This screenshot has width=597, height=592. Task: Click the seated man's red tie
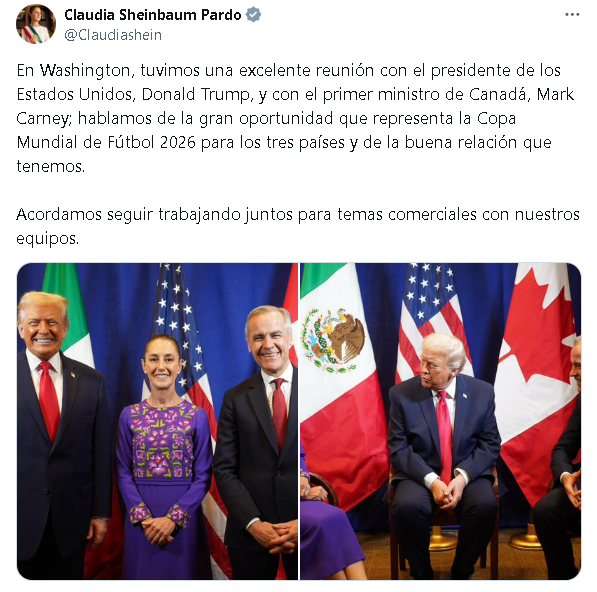coord(445,436)
